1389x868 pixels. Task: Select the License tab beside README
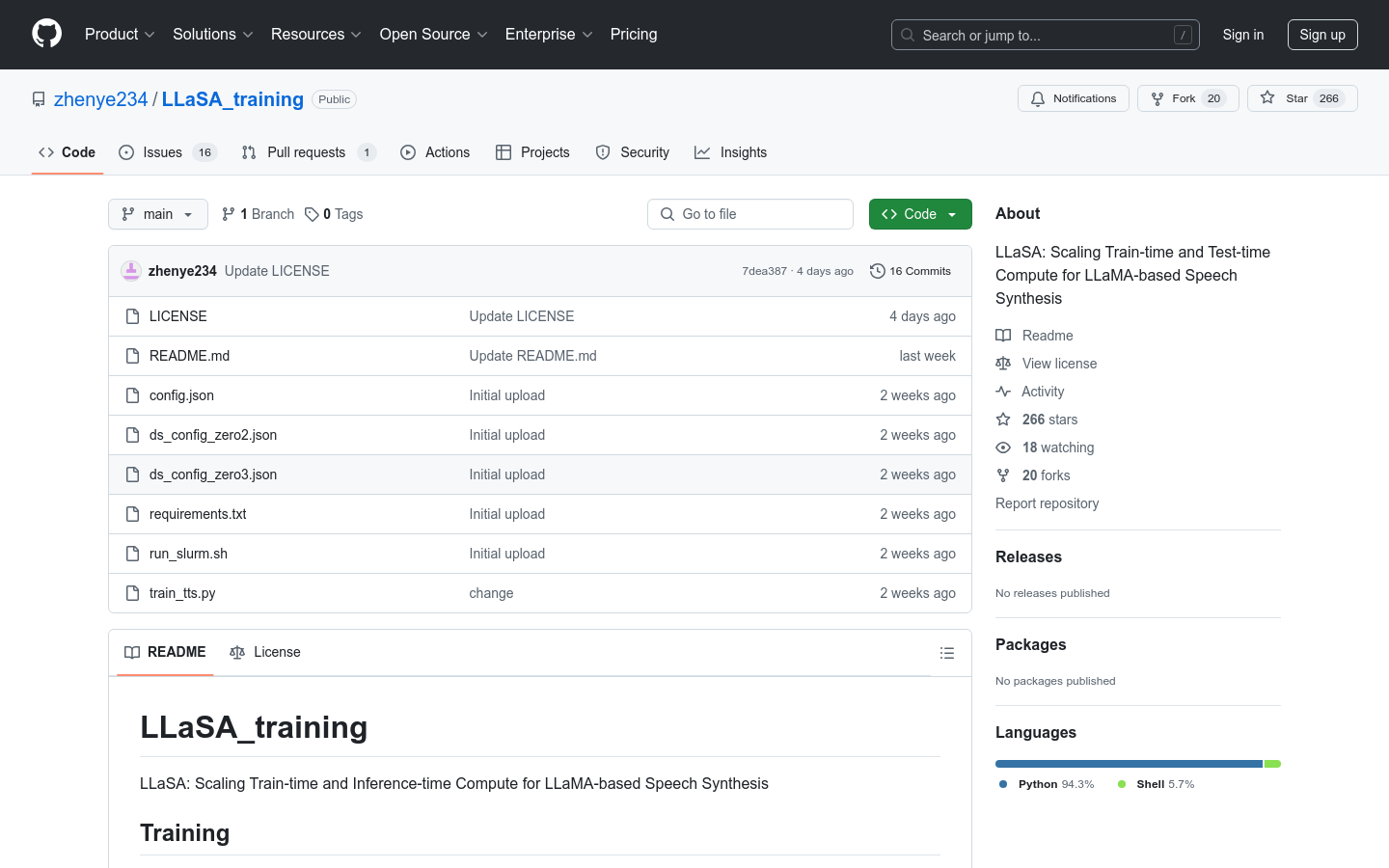point(265,652)
